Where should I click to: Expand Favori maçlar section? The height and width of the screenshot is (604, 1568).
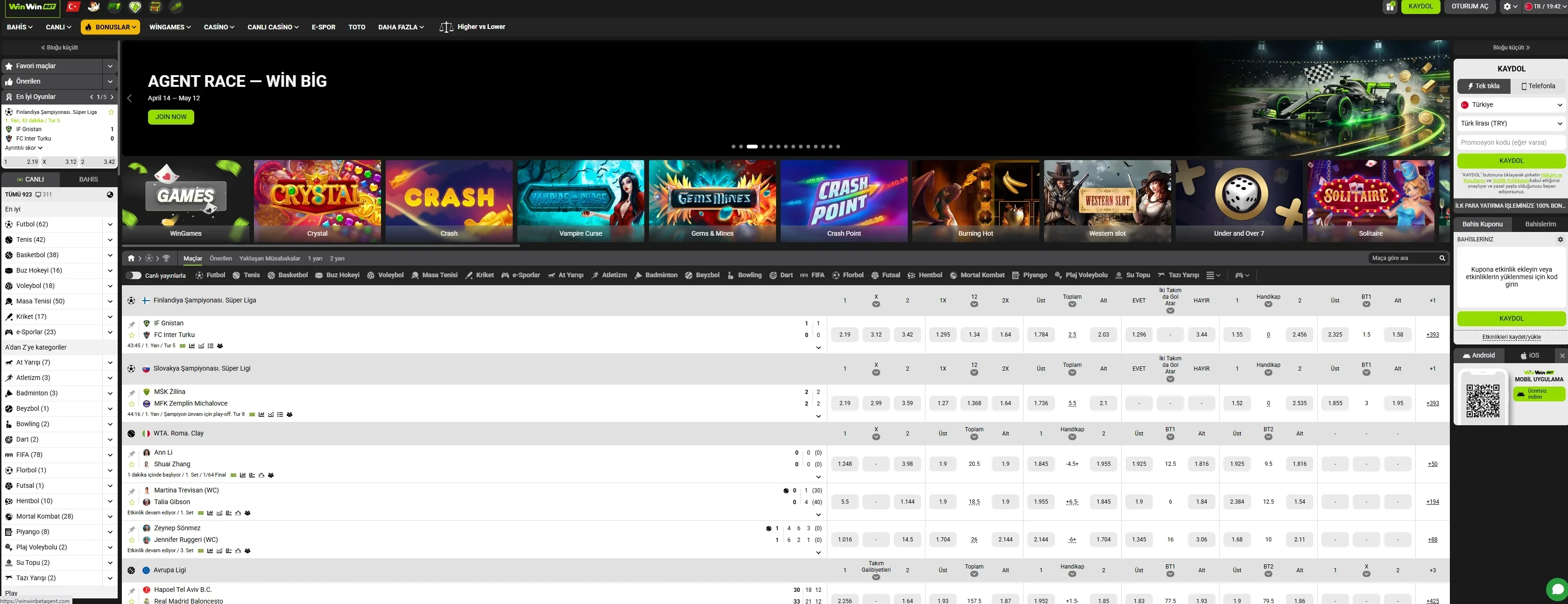(x=110, y=66)
